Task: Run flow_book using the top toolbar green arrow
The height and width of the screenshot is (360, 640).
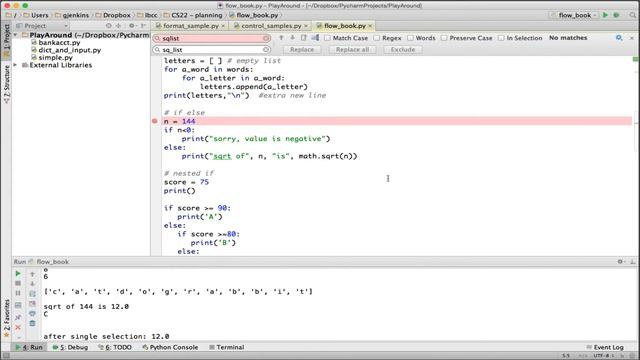Action: coord(605,15)
